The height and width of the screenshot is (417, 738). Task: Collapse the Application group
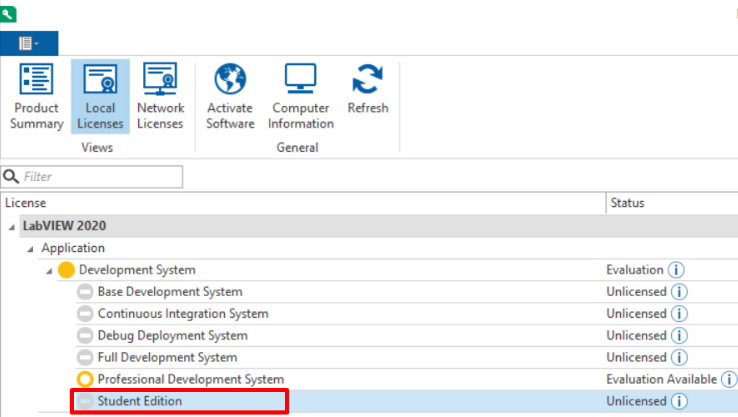(30, 248)
